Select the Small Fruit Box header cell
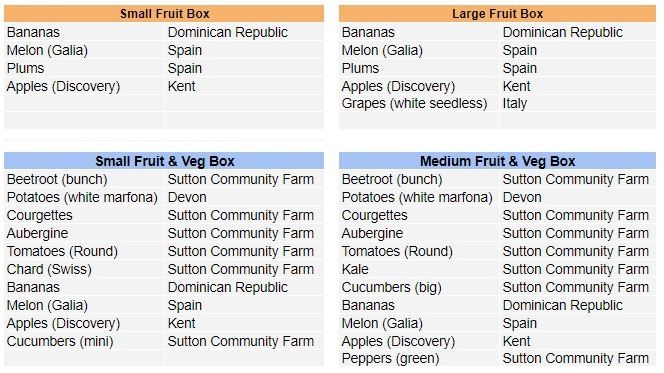The height and width of the screenshot is (373, 664). [x=164, y=14]
